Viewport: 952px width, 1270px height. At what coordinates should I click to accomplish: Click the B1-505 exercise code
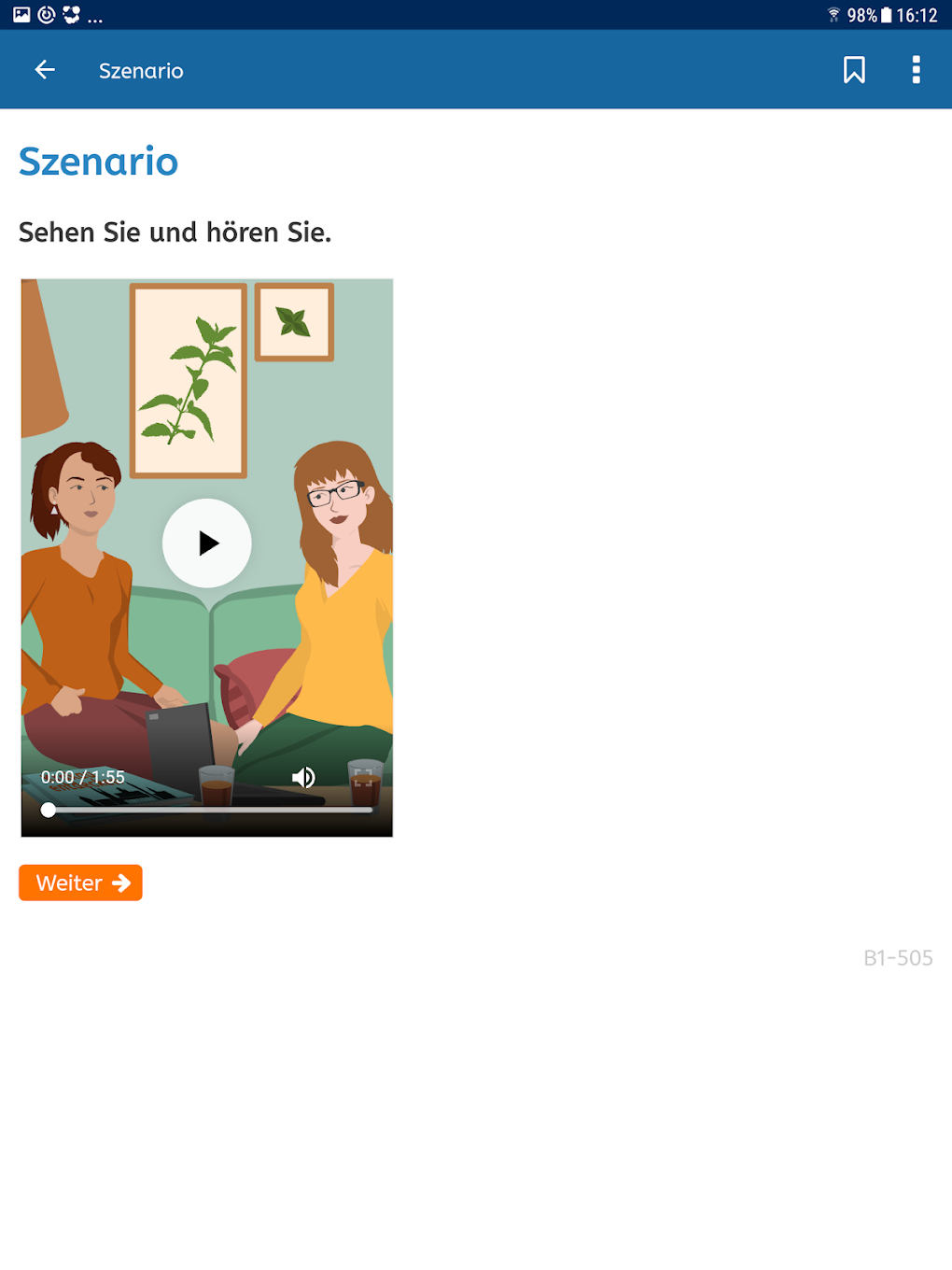(898, 958)
